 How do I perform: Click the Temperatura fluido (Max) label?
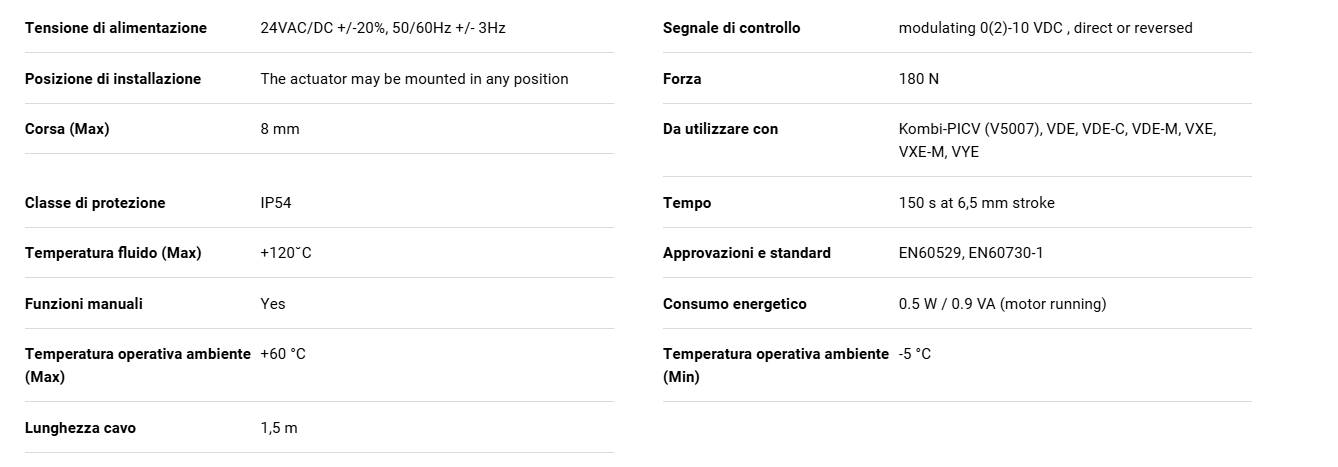(113, 253)
